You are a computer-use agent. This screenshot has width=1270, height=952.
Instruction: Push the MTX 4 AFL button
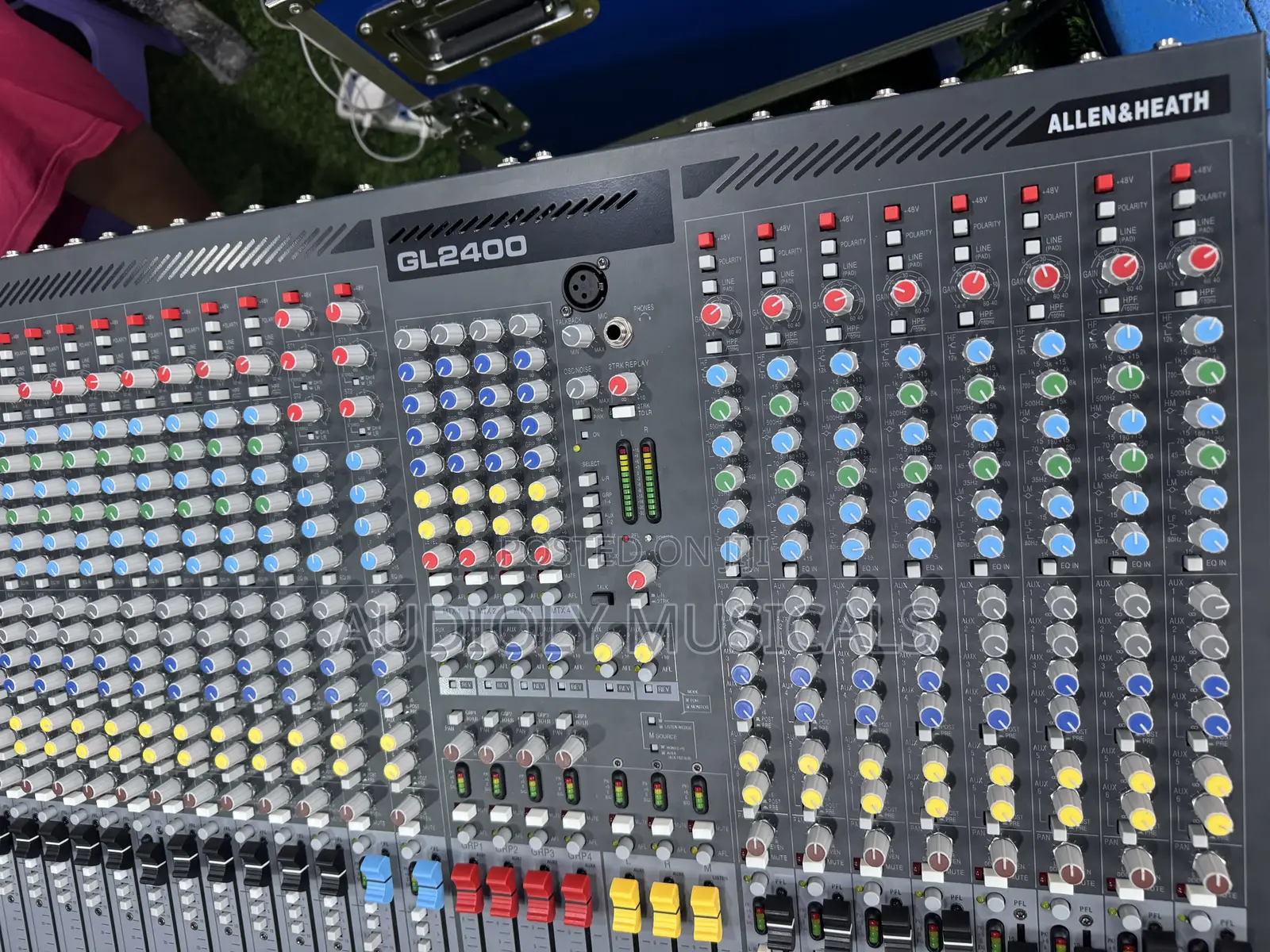tap(551, 596)
